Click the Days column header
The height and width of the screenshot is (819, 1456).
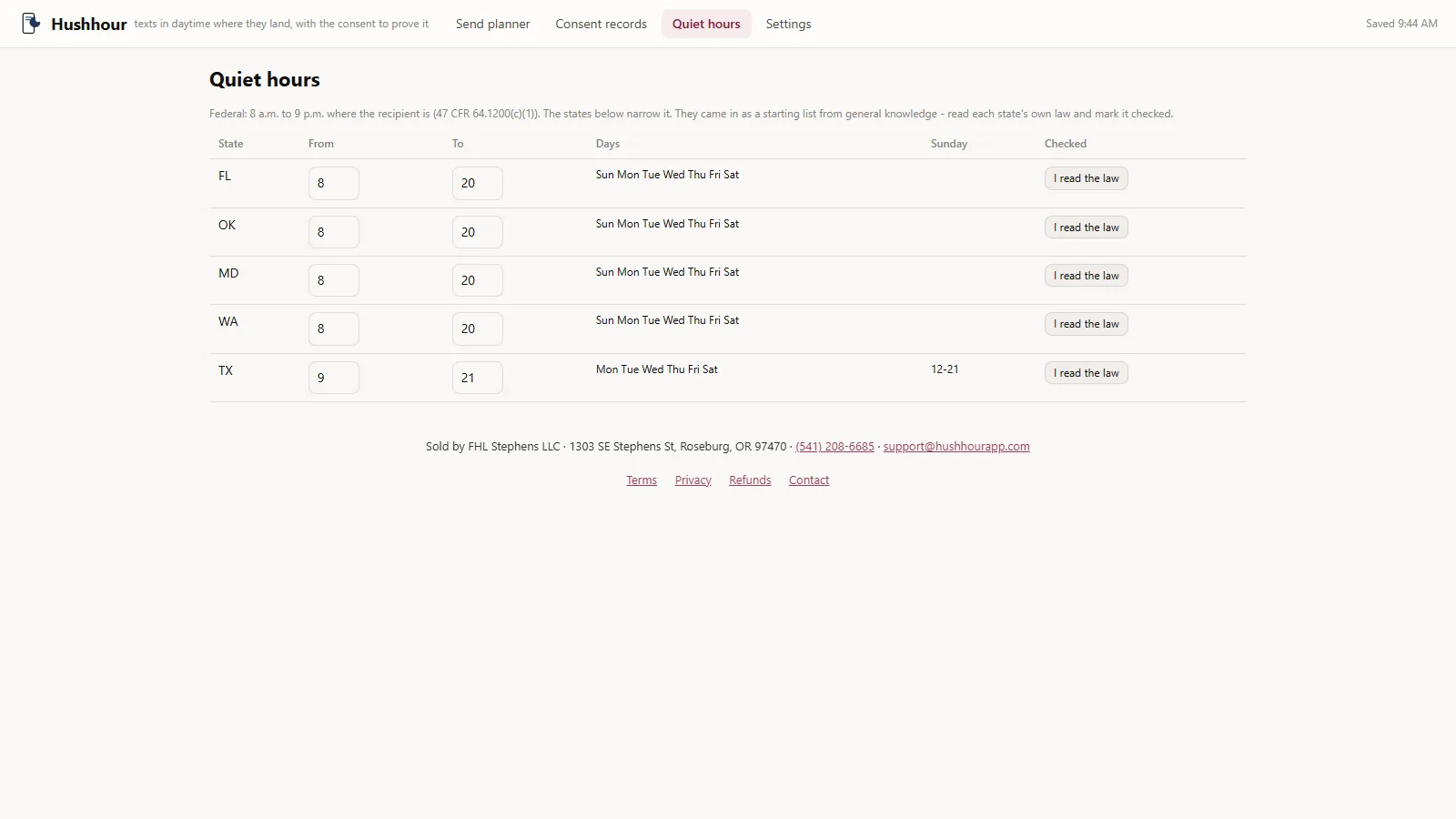pos(608,144)
